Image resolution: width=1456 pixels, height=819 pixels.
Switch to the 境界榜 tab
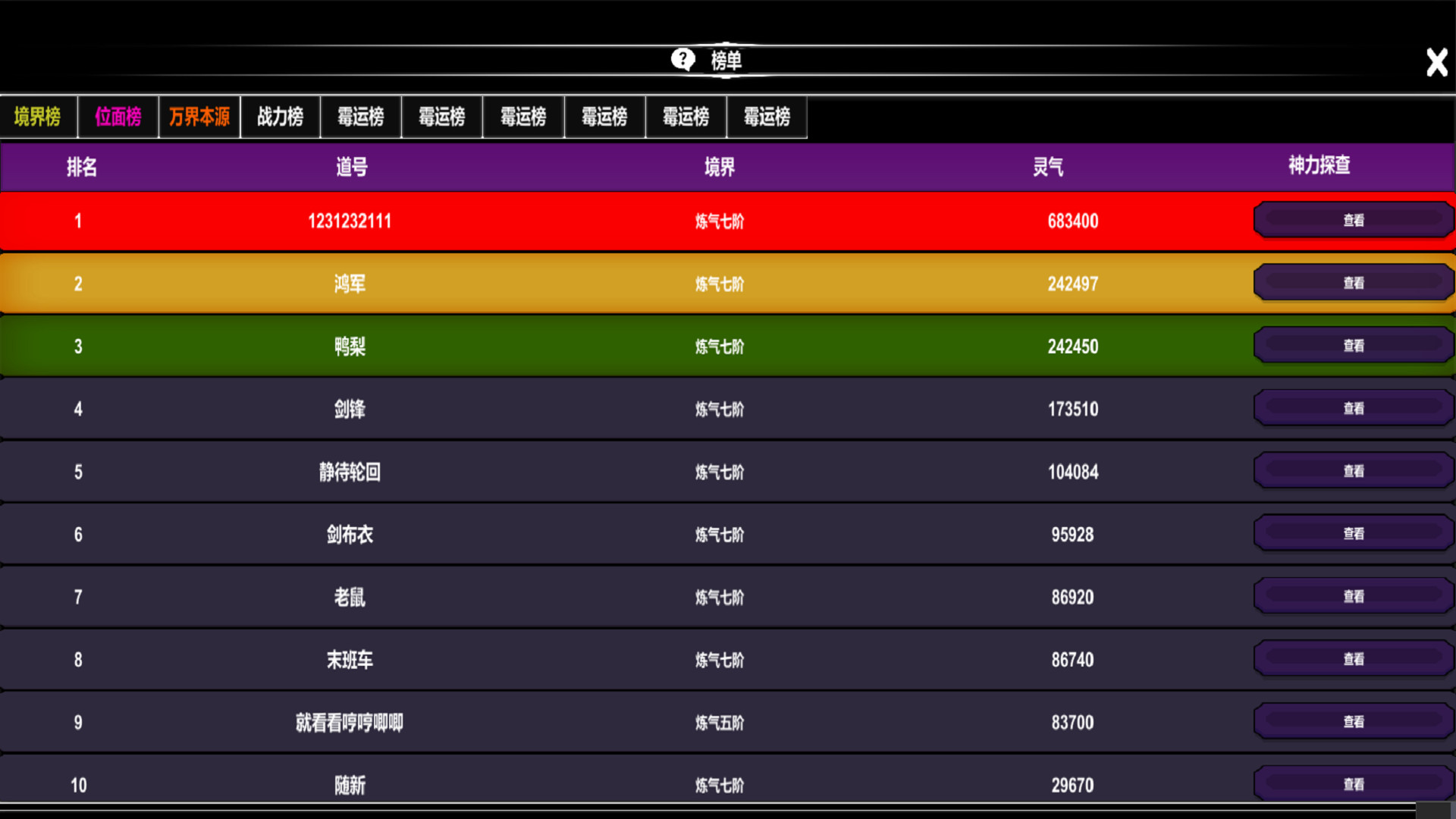tap(38, 117)
